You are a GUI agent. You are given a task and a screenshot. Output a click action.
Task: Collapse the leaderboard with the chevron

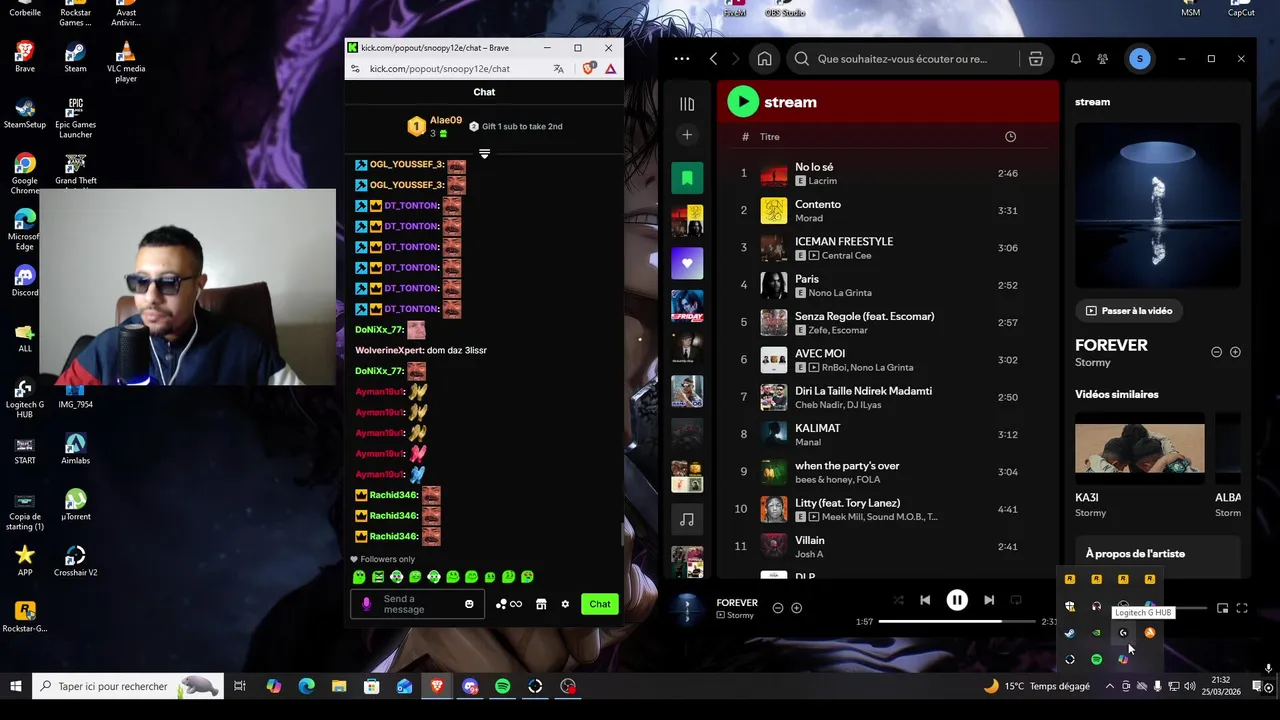[484, 154]
